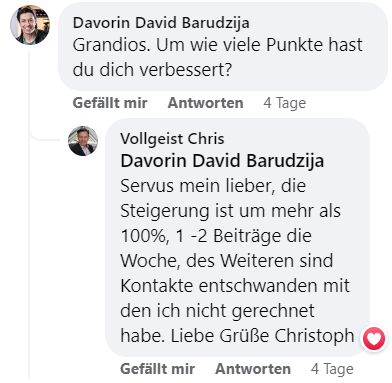
Task: Click the red heart reaction icon
Action: (x=374, y=339)
